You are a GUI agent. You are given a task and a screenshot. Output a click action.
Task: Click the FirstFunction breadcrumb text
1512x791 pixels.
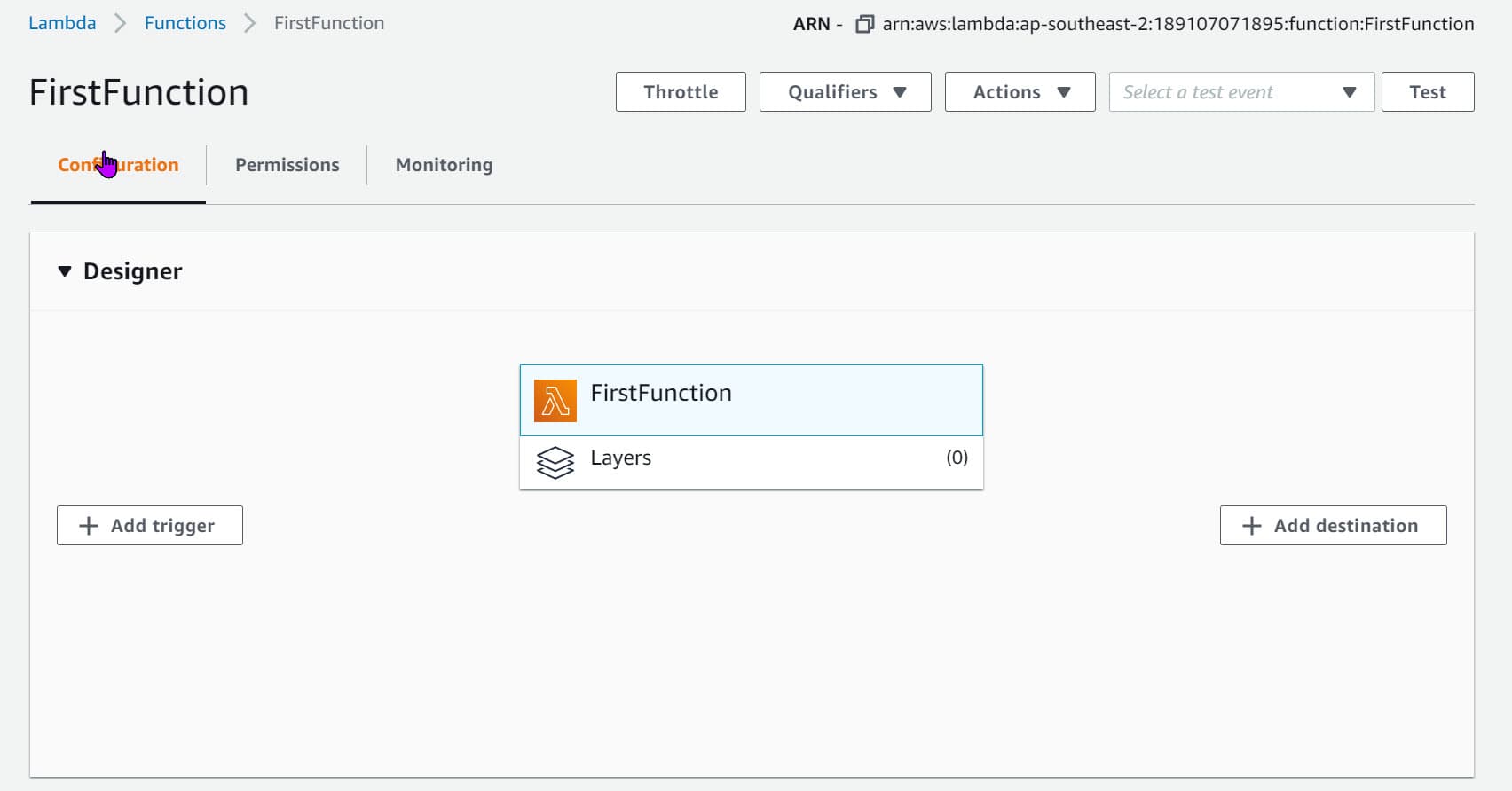329,23
